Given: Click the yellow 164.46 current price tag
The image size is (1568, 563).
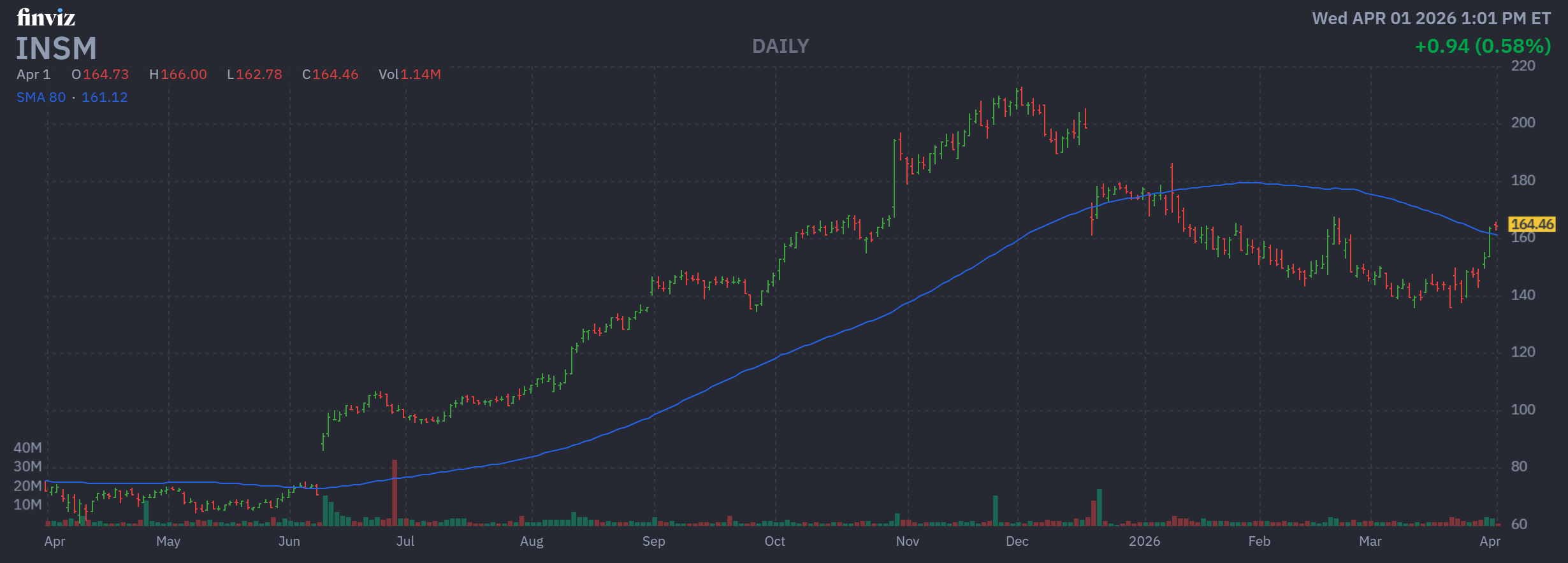Looking at the screenshot, I should (x=1532, y=224).
